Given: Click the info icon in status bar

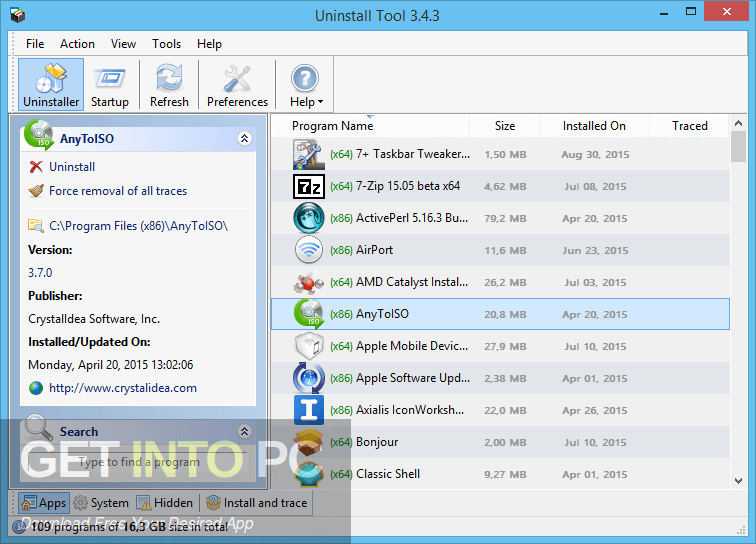Looking at the screenshot, I should pyautogui.click(x=19, y=527).
